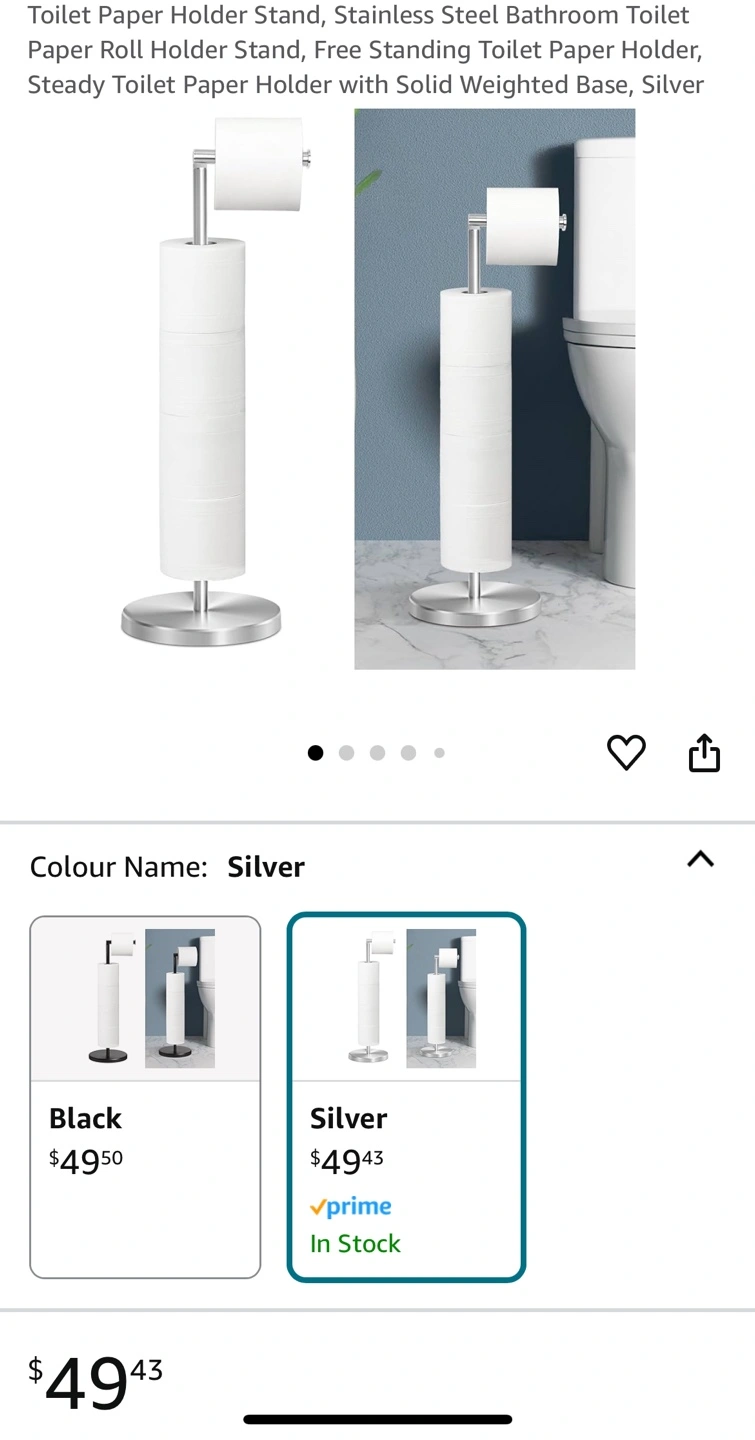Tap the product title text
Screen dimensions: 755x1440
366,50
